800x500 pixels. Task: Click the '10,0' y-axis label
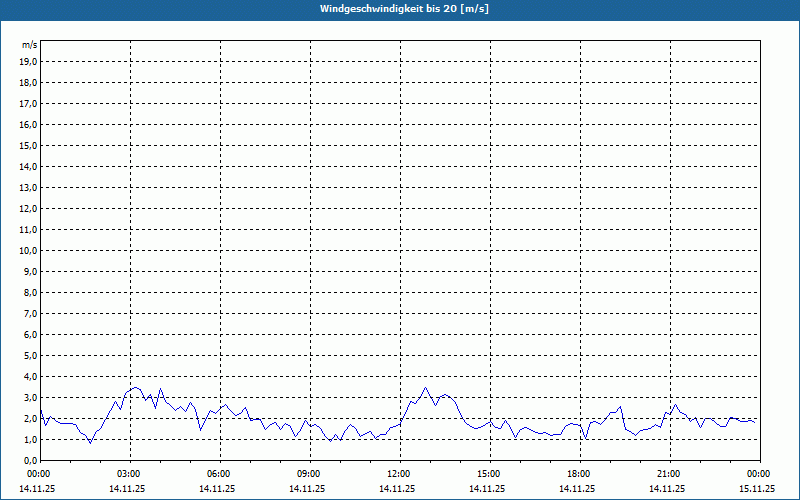pos(28,251)
